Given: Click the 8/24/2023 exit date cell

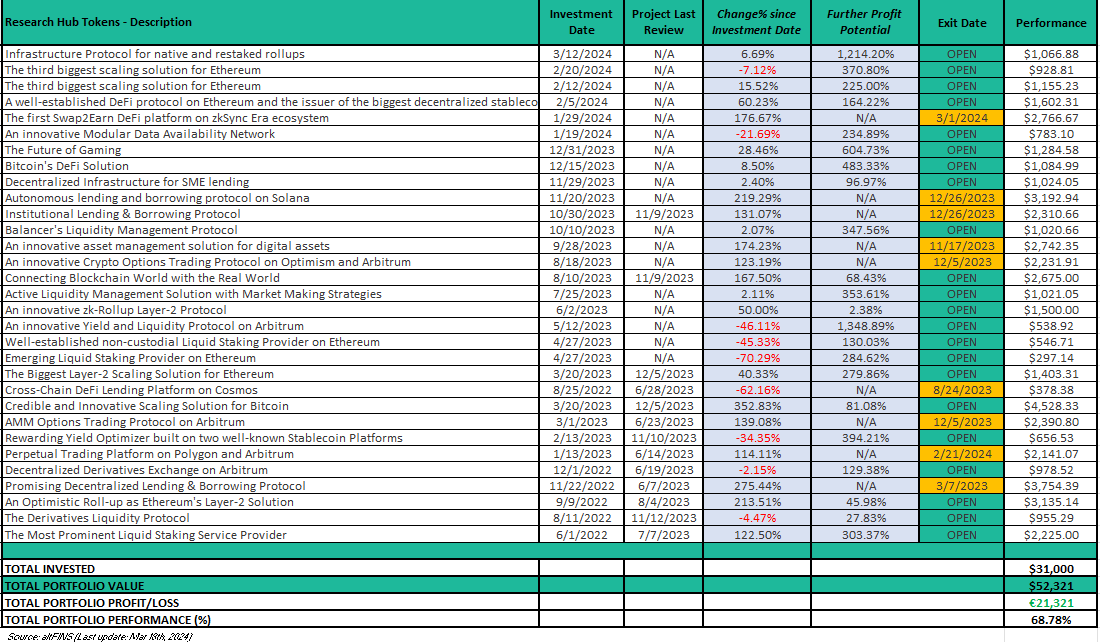Looking at the screenshot, I should pyautogui.click(x=961, y=390).
